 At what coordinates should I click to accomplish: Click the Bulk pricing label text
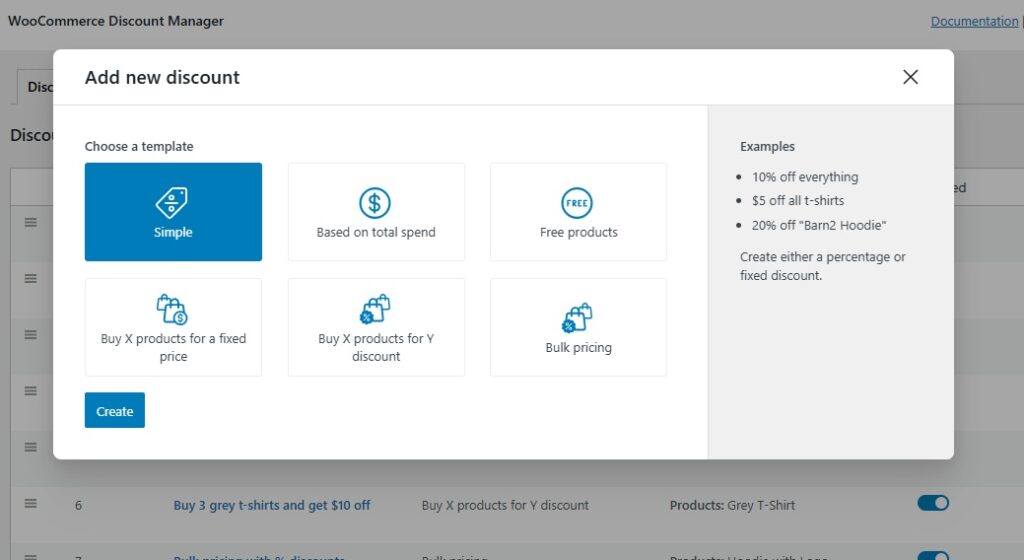pos(578,348)
